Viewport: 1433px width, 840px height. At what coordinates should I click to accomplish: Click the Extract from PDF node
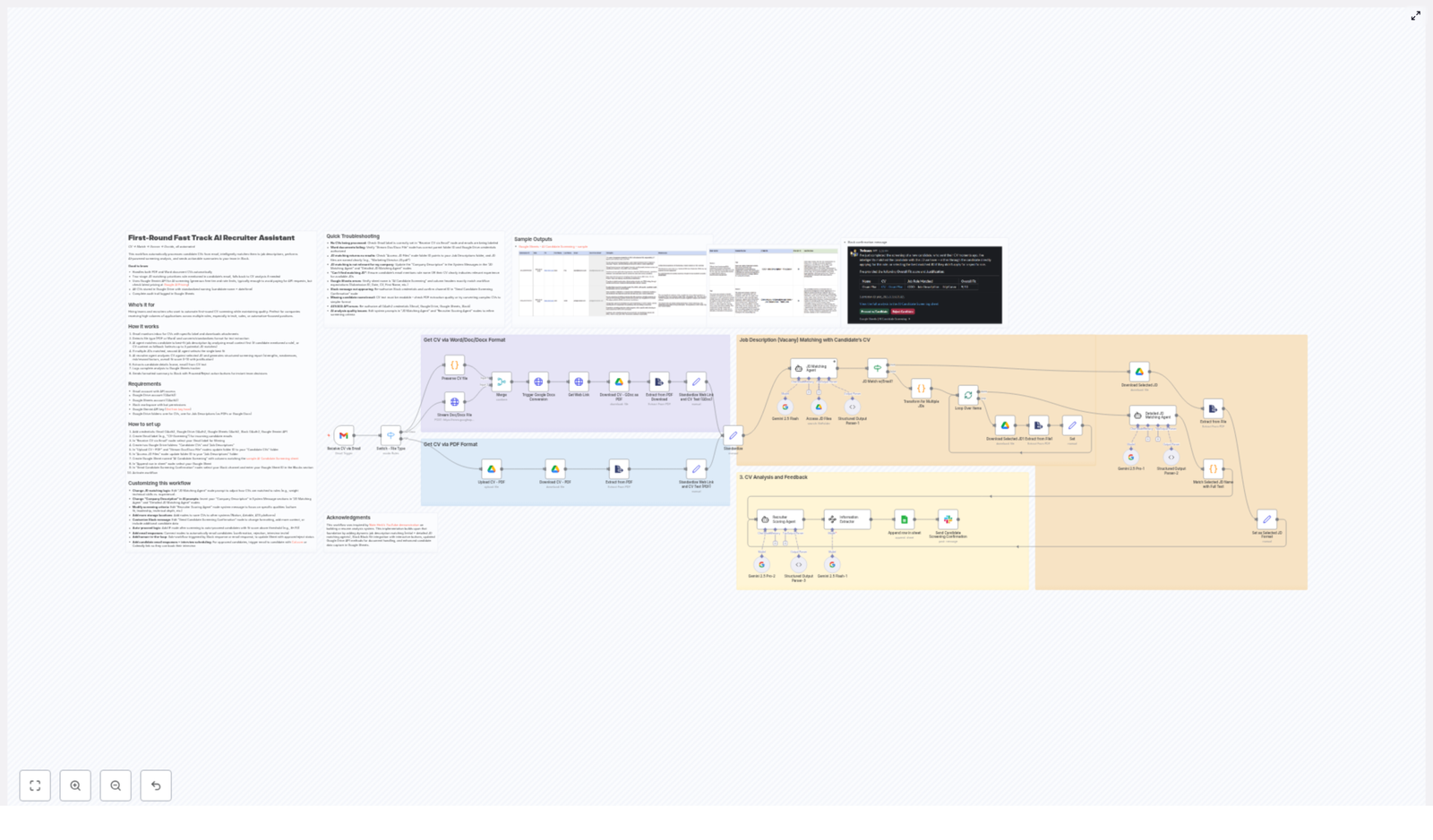[x=617, y=469]
